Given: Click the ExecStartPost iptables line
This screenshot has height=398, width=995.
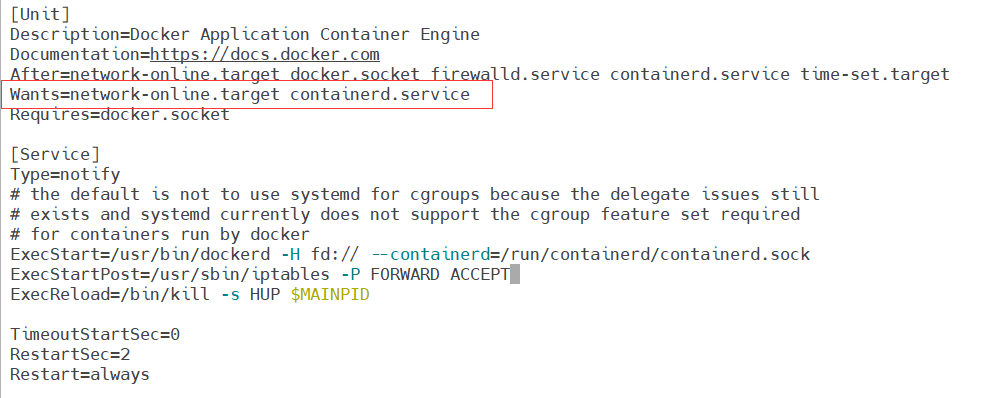Looking at the screenshot, I should (x=260, y=275).
